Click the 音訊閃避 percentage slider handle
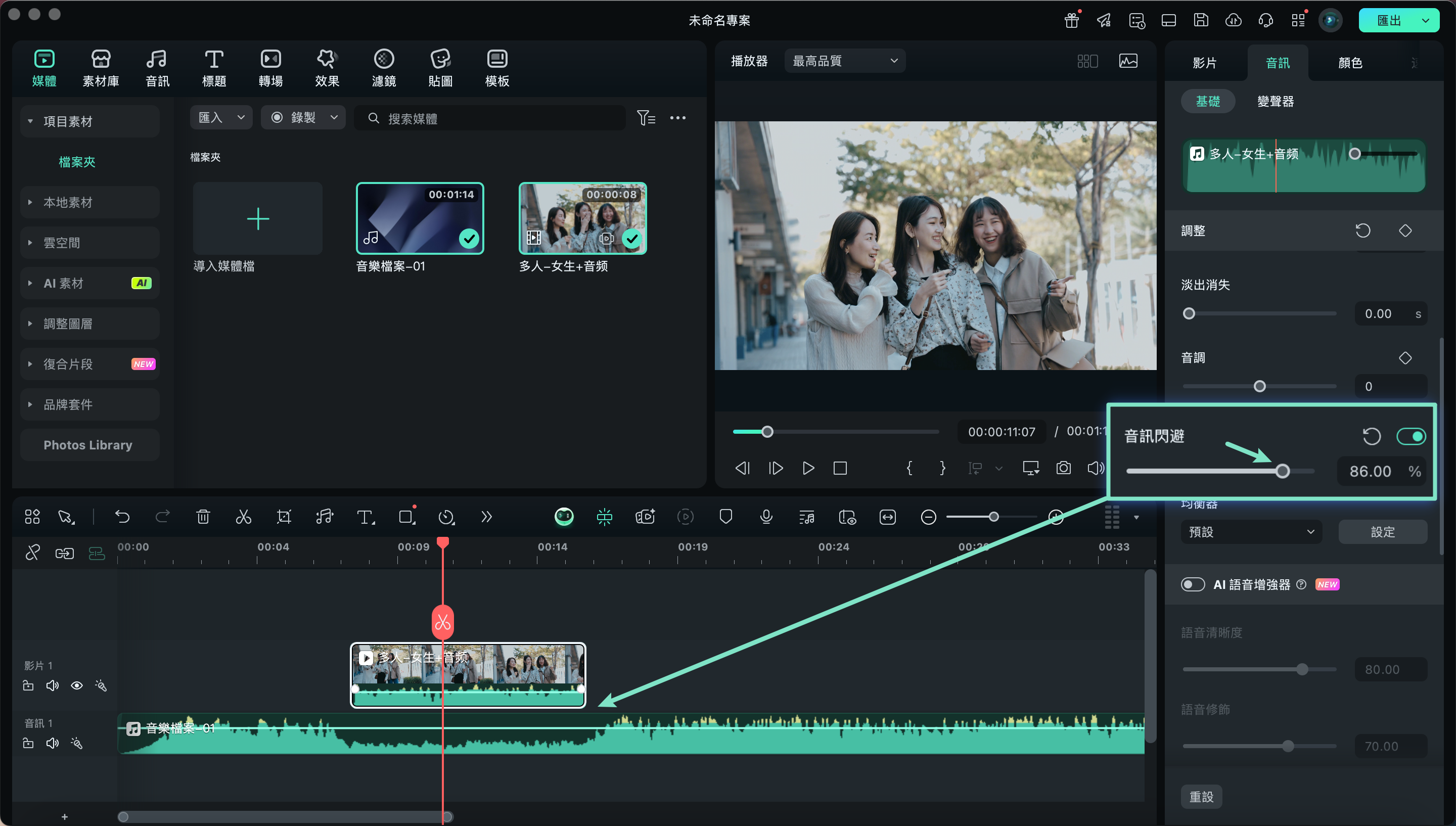The image size is (1456, 826). [x=1283, y=471]
